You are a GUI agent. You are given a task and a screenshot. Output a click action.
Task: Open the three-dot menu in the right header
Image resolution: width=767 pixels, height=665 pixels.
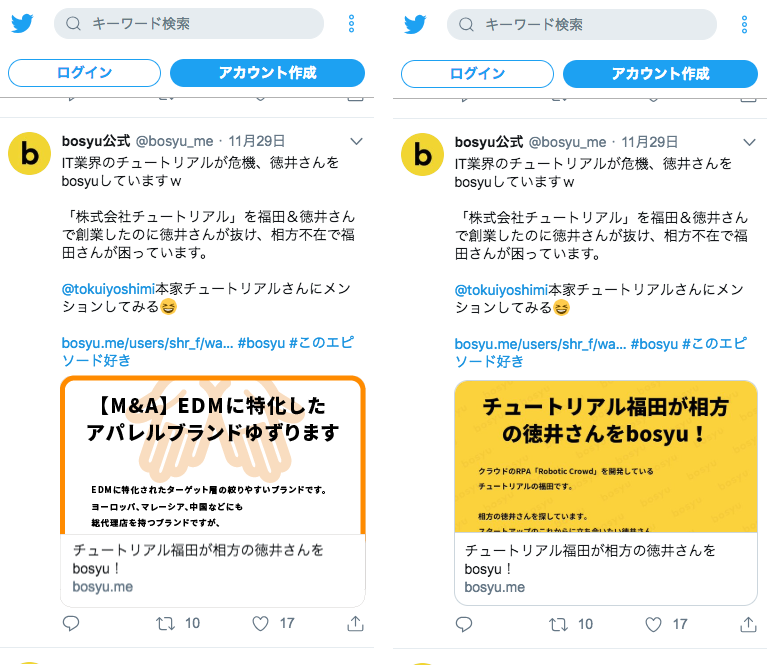coord(744,24)
